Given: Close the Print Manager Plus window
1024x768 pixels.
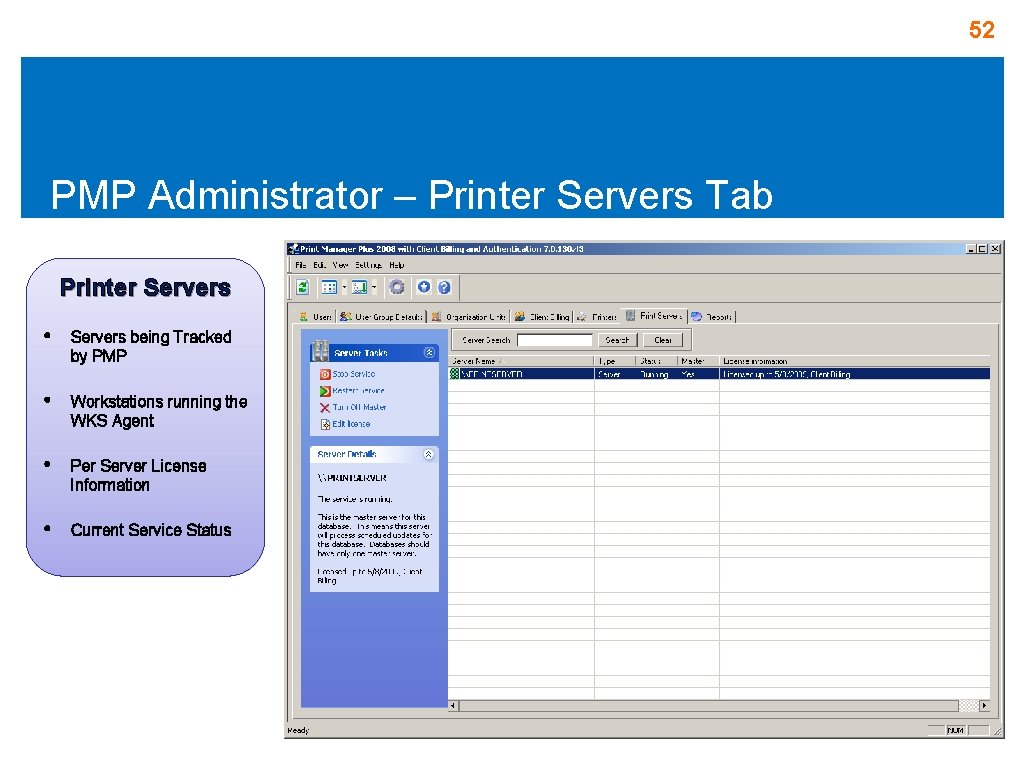Looking at the screenshot, I should pyautogui.click(x=995, y=249).
